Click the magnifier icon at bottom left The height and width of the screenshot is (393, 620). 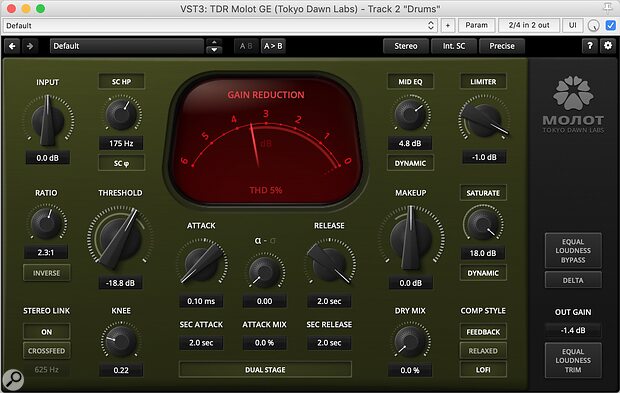(13, 379)
